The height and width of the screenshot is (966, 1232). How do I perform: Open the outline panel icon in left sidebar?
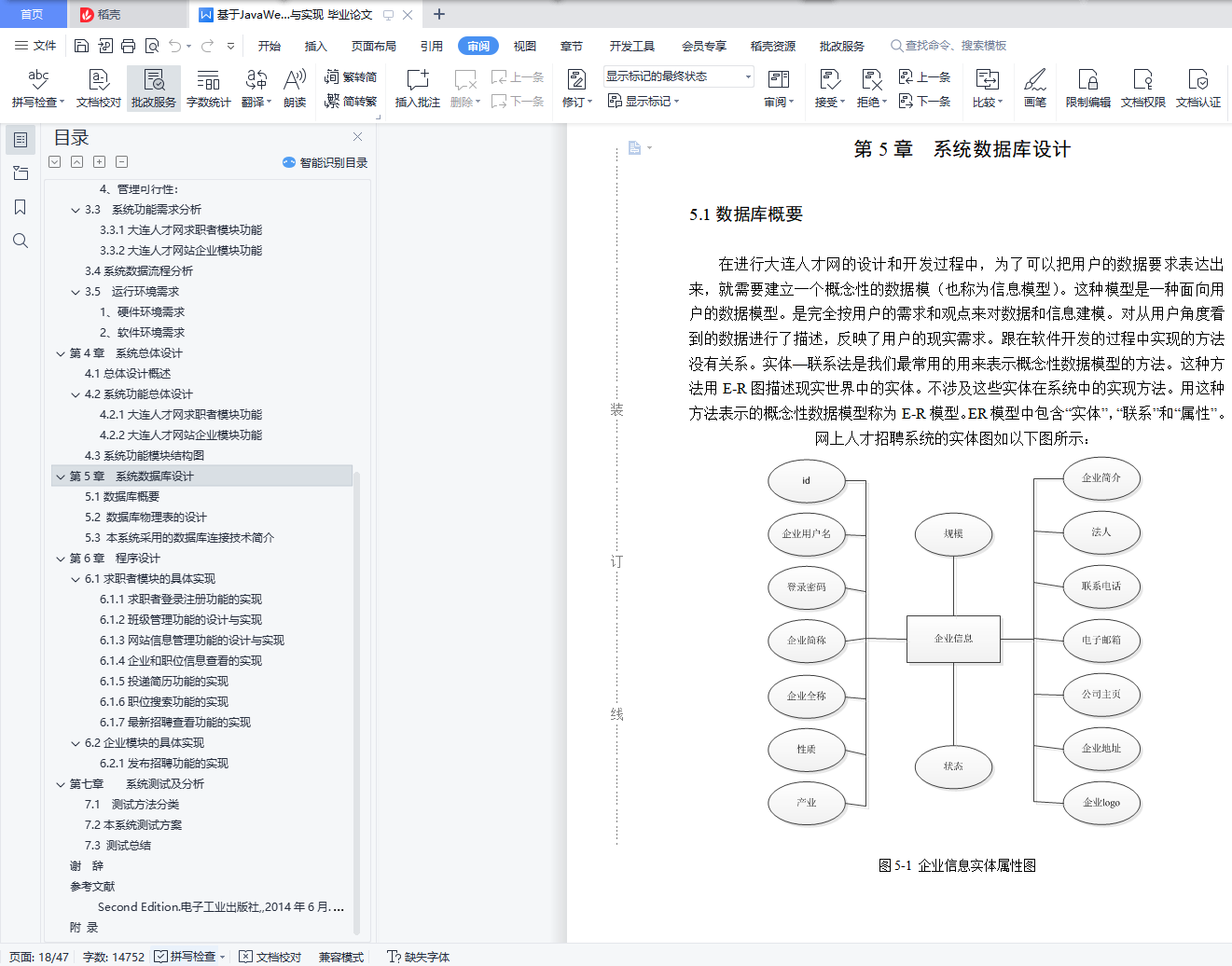(x=21, y=140)
